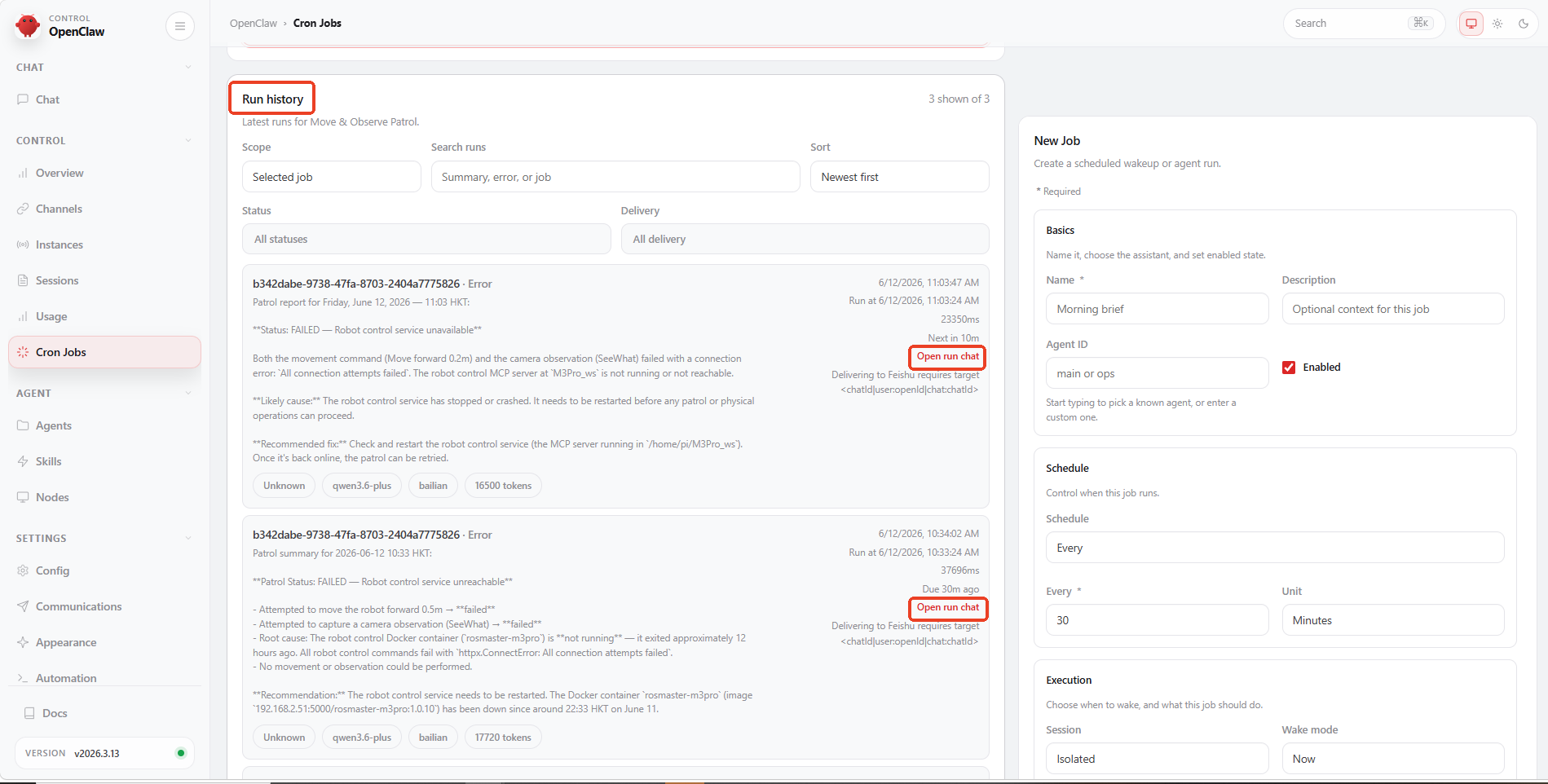The height and width of the screenshot is (784, 1548).
Task: Open Automation in the sidebar
Action: tap(104, 678)
